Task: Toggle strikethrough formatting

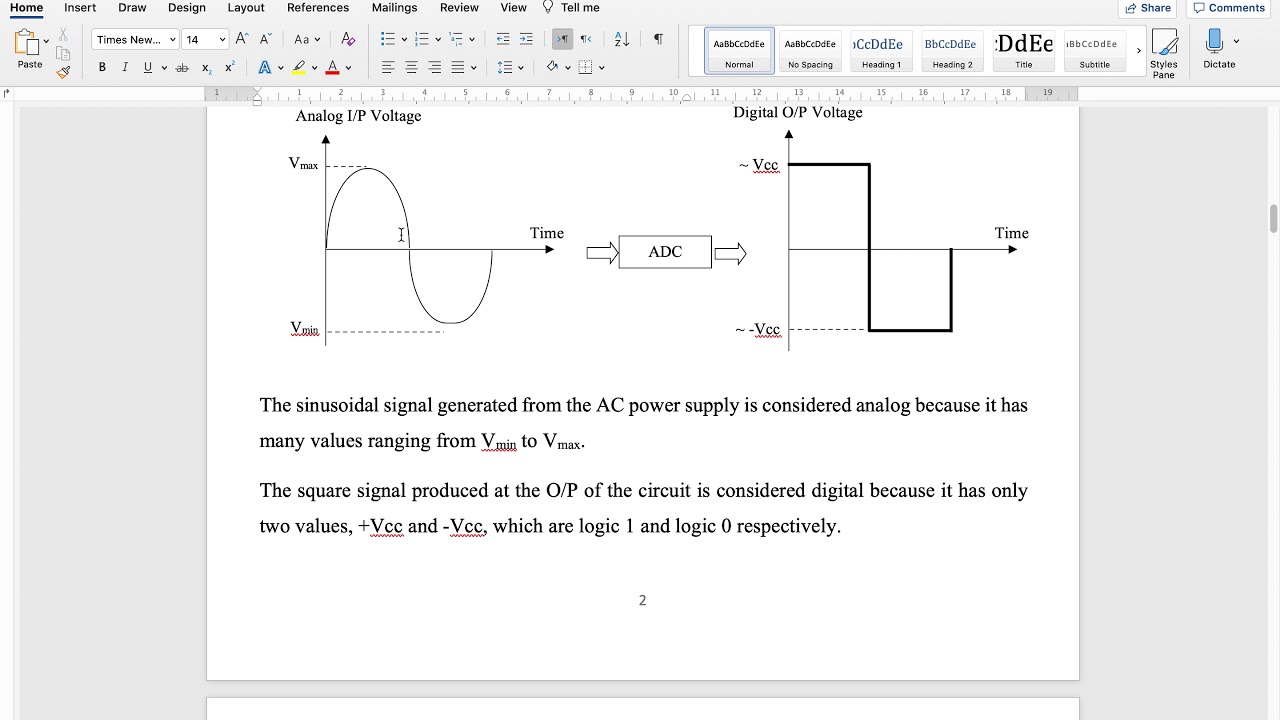Action: click(182, 67)
